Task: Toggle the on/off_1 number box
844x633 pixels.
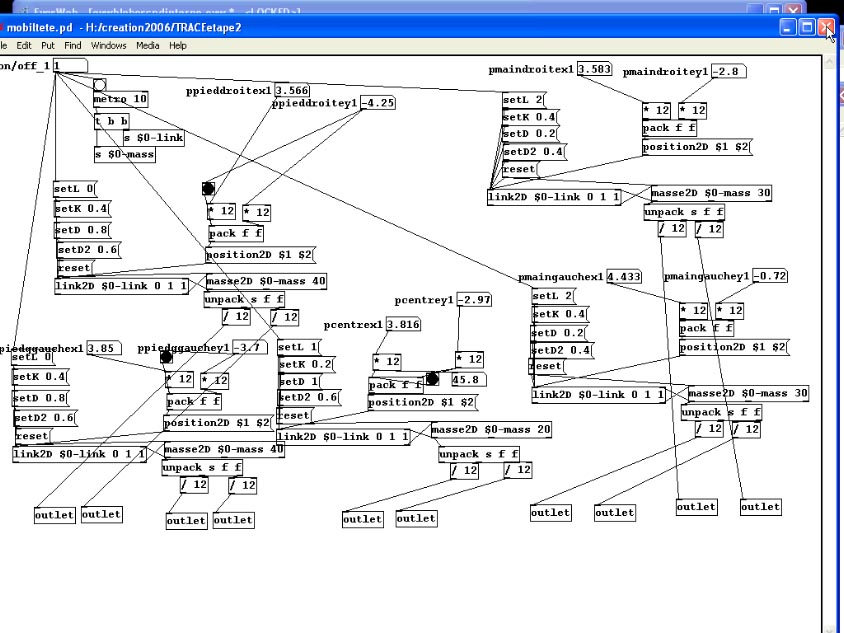Action: click(69, 65)
